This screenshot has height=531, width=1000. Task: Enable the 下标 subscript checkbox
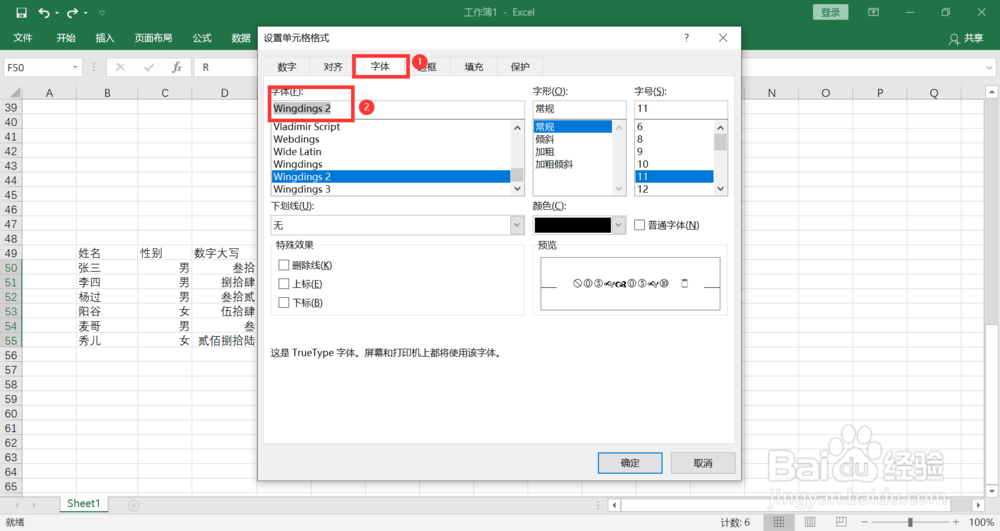(284, 303)
